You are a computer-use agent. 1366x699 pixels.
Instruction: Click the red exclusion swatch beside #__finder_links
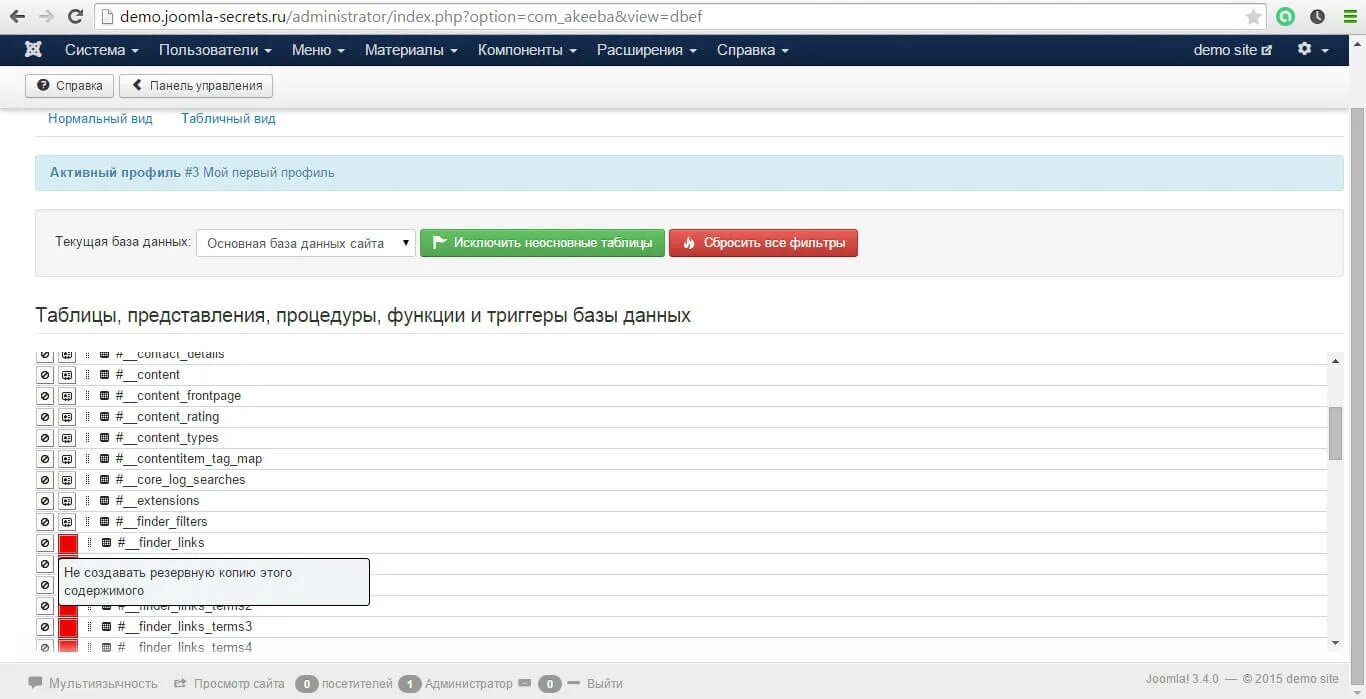[x=66, y=542]
